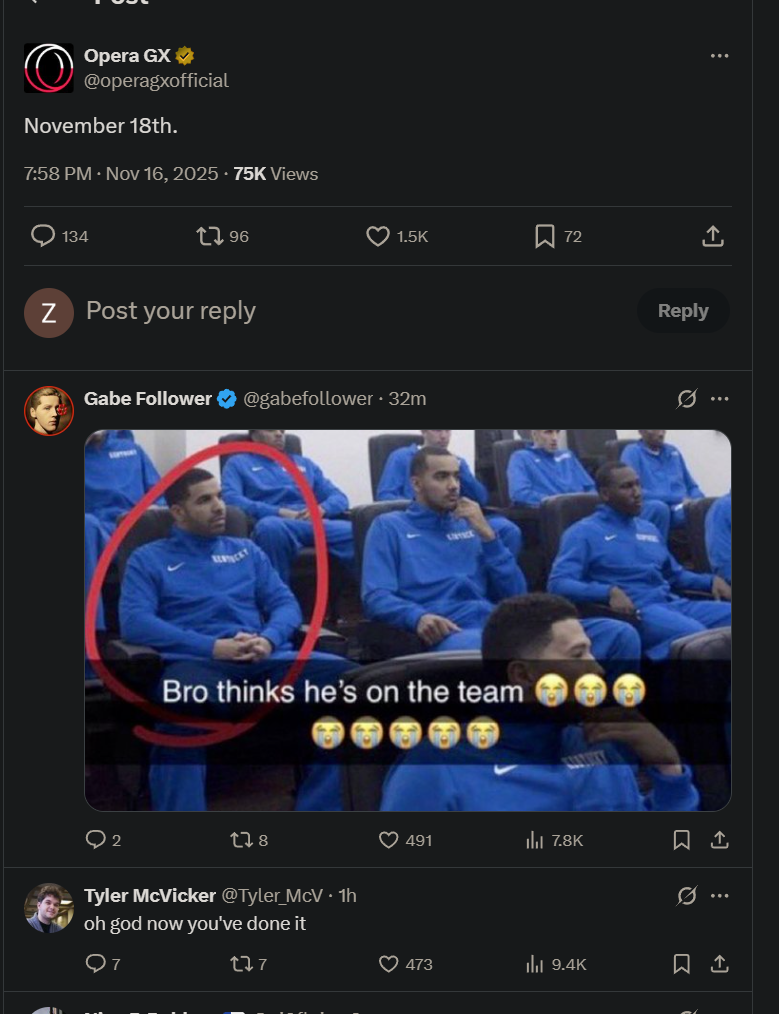The image size is (779, 1014).
Task: Open more menu on Gabe Follower's reply
Action: coord(719,399)
